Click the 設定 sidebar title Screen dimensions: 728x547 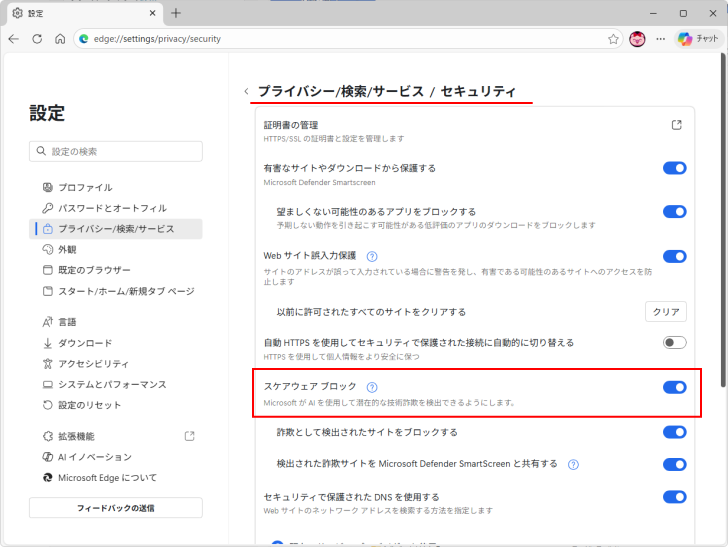click(47, 113)
